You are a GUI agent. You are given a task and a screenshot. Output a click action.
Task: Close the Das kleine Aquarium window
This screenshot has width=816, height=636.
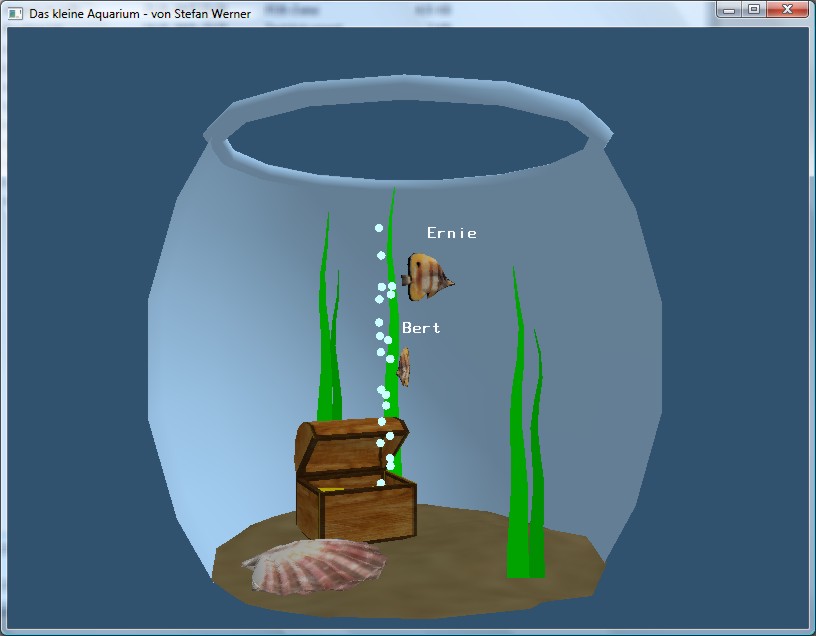point(787,9)
